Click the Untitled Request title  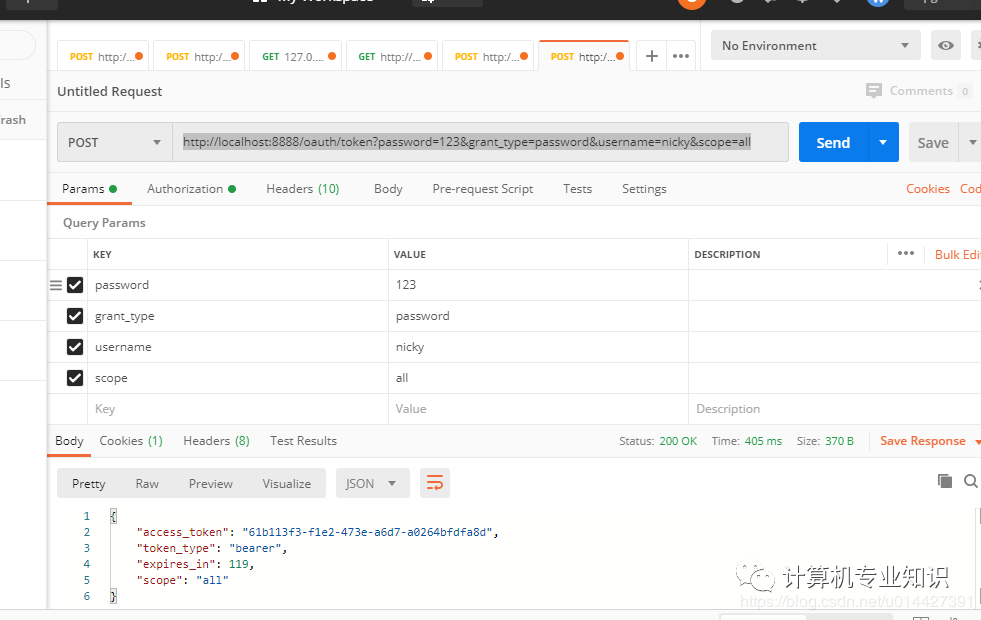(109, 91)
